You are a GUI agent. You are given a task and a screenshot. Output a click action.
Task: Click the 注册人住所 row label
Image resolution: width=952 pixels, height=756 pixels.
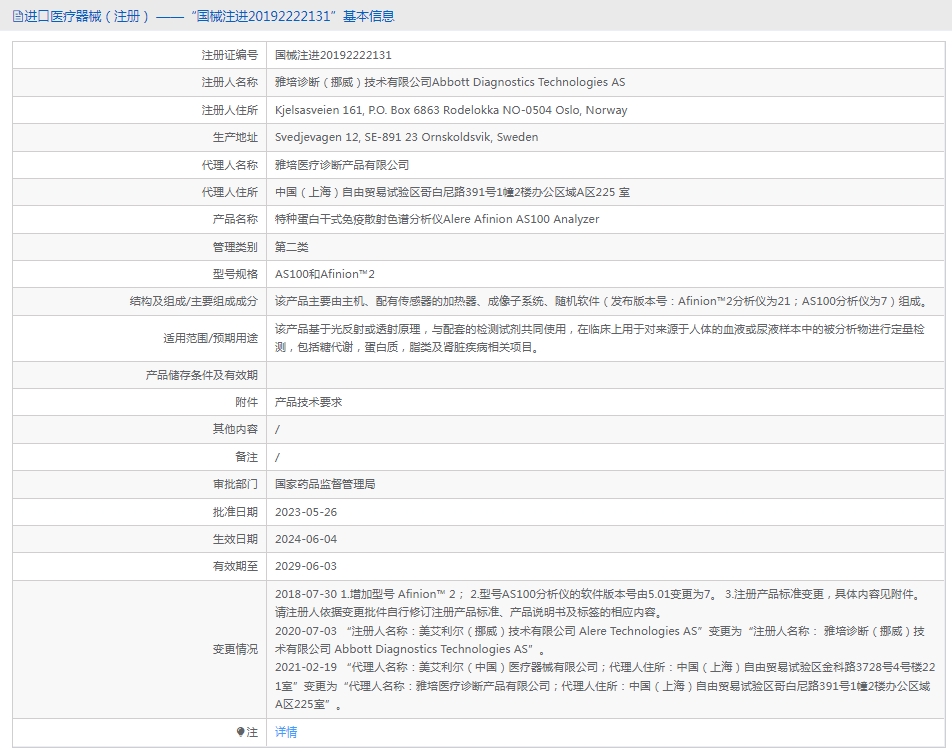[230, 111]
